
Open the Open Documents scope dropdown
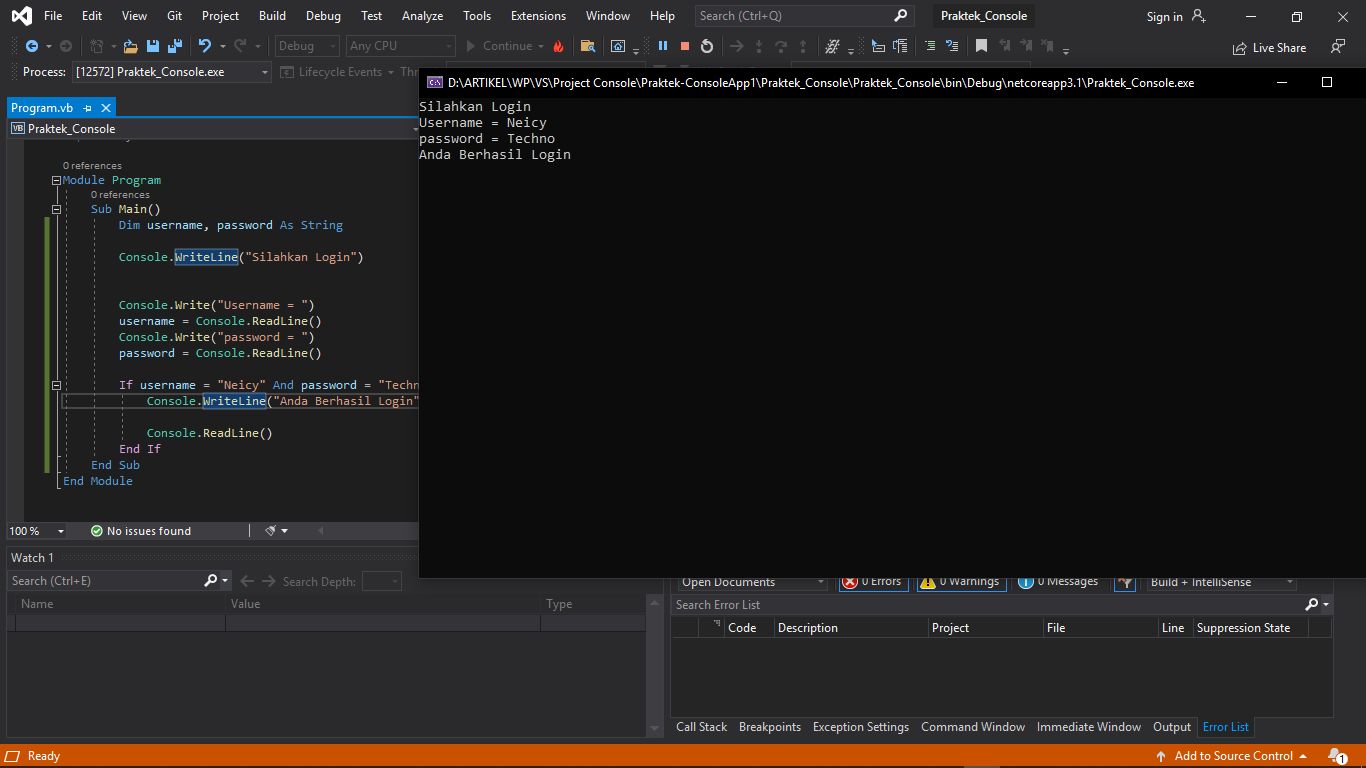click(753, 582)
